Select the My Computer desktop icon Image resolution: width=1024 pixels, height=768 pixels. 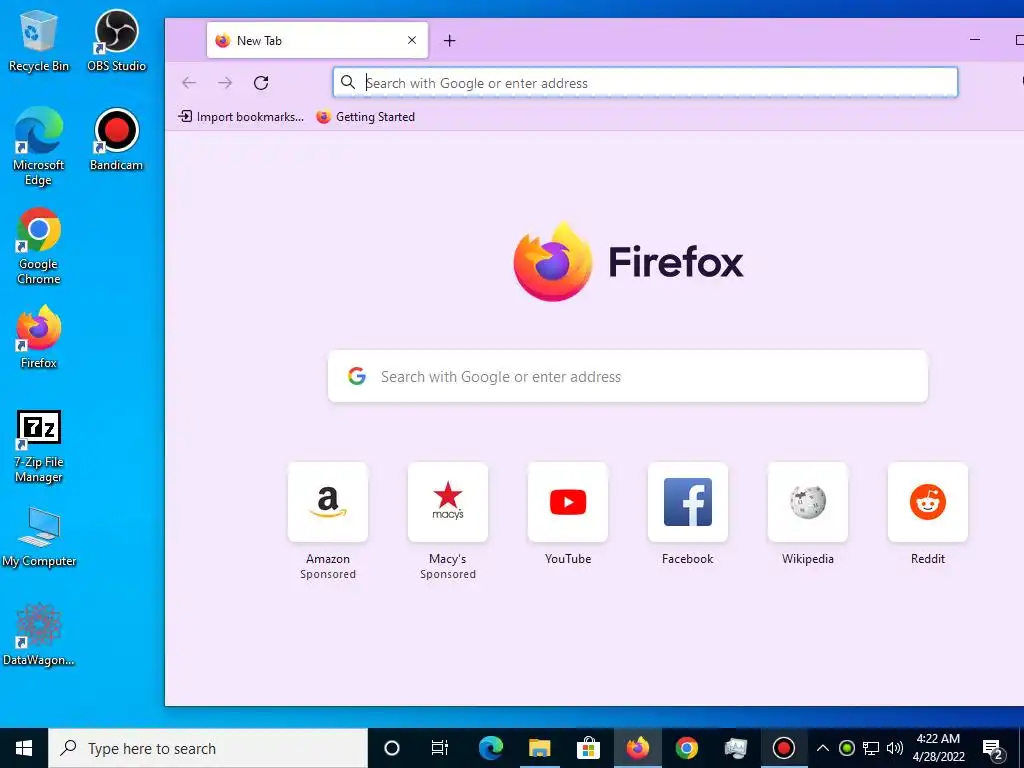39,537
